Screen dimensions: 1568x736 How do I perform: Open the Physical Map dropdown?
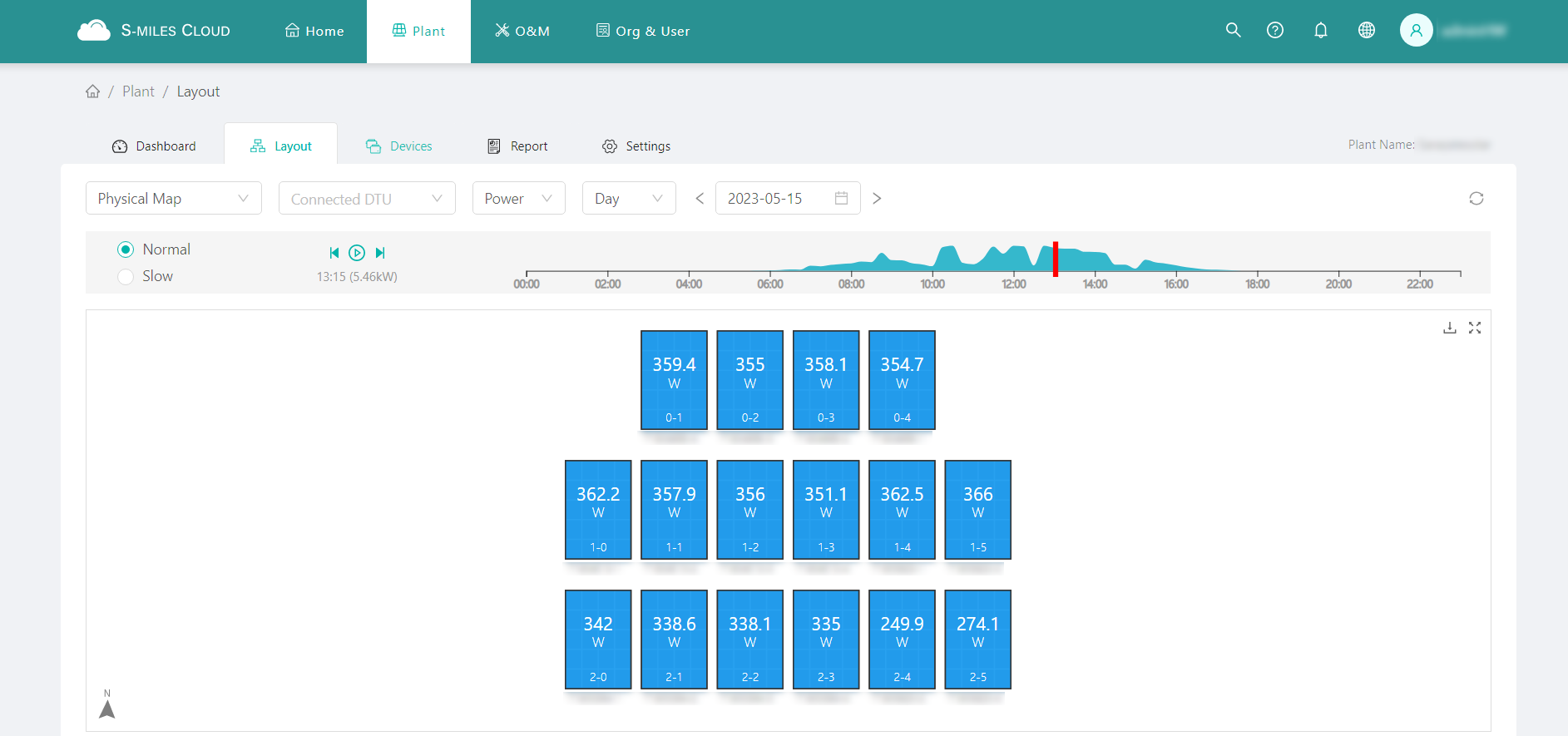(x=173, y=199)
